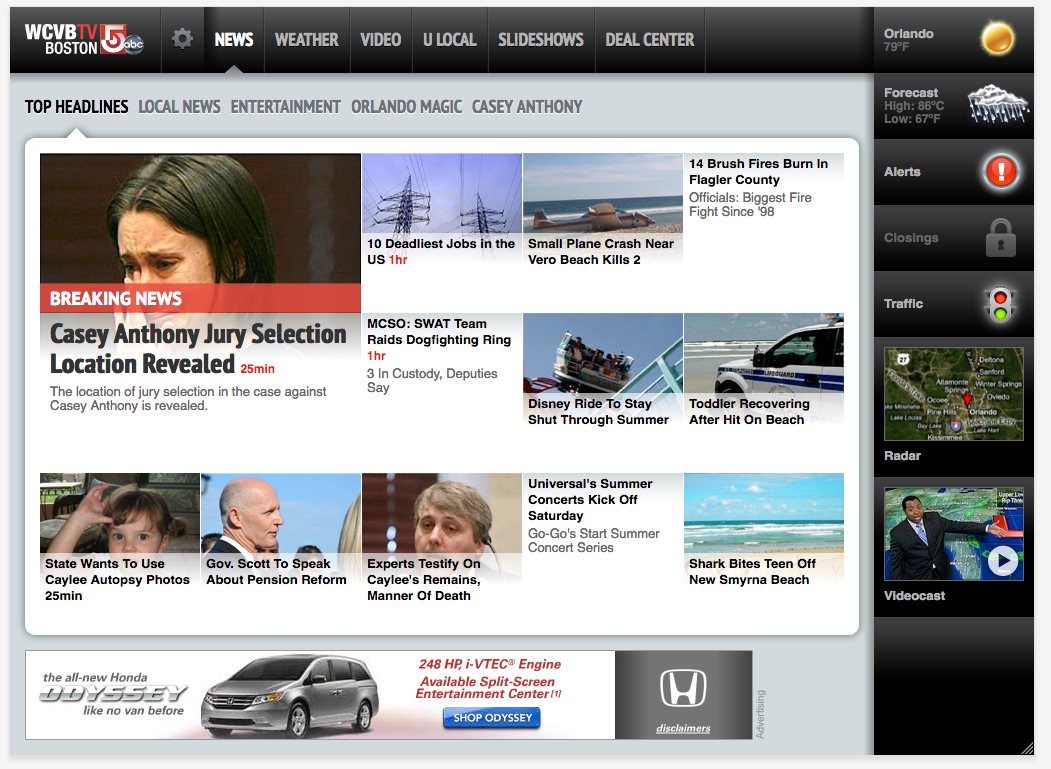Screen dimensions: 1051x769
Task: Open the Traffic stoplight icon
Action: point(1000,304)
